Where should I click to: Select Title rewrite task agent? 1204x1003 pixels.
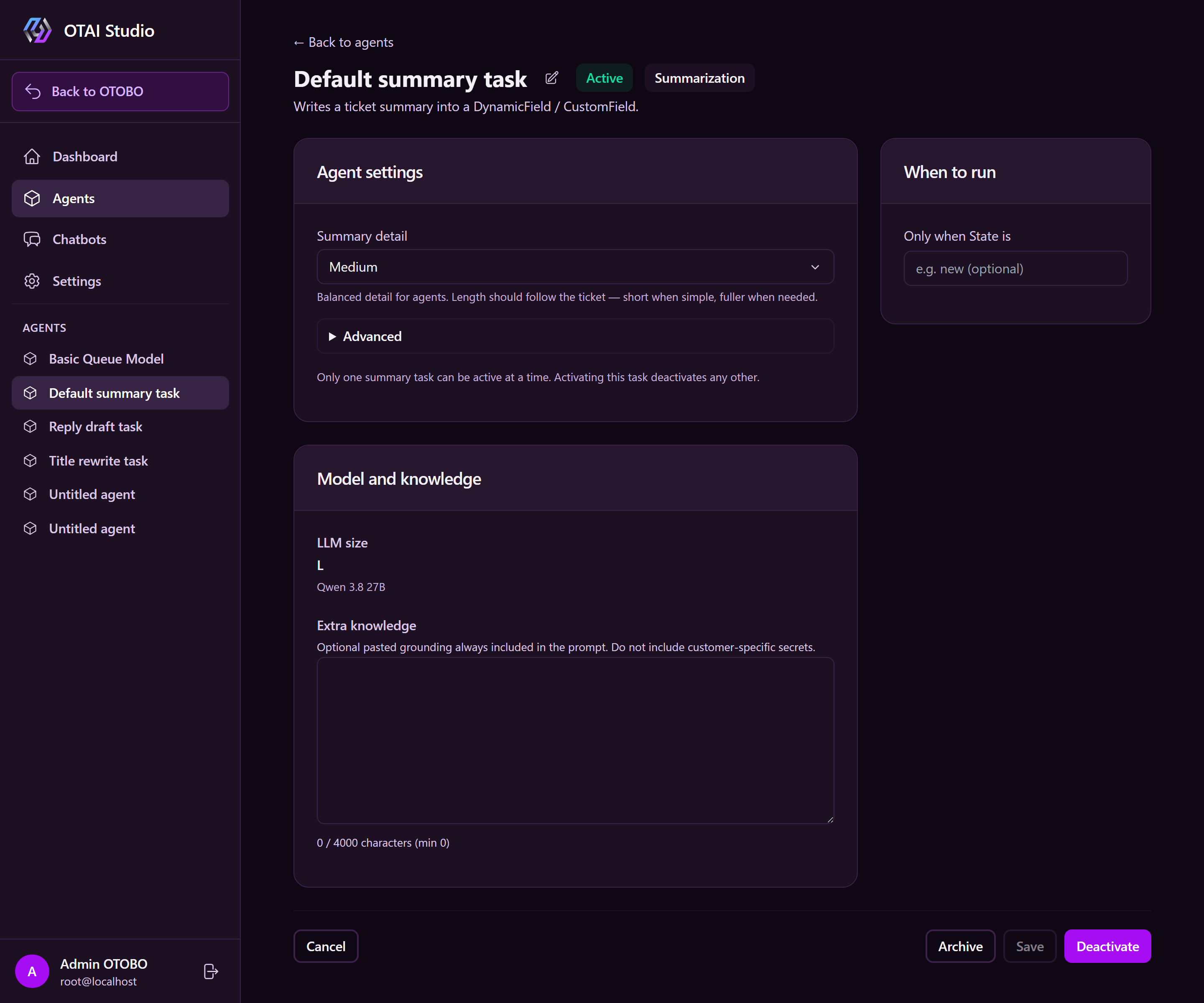click(x=120, y=461)
